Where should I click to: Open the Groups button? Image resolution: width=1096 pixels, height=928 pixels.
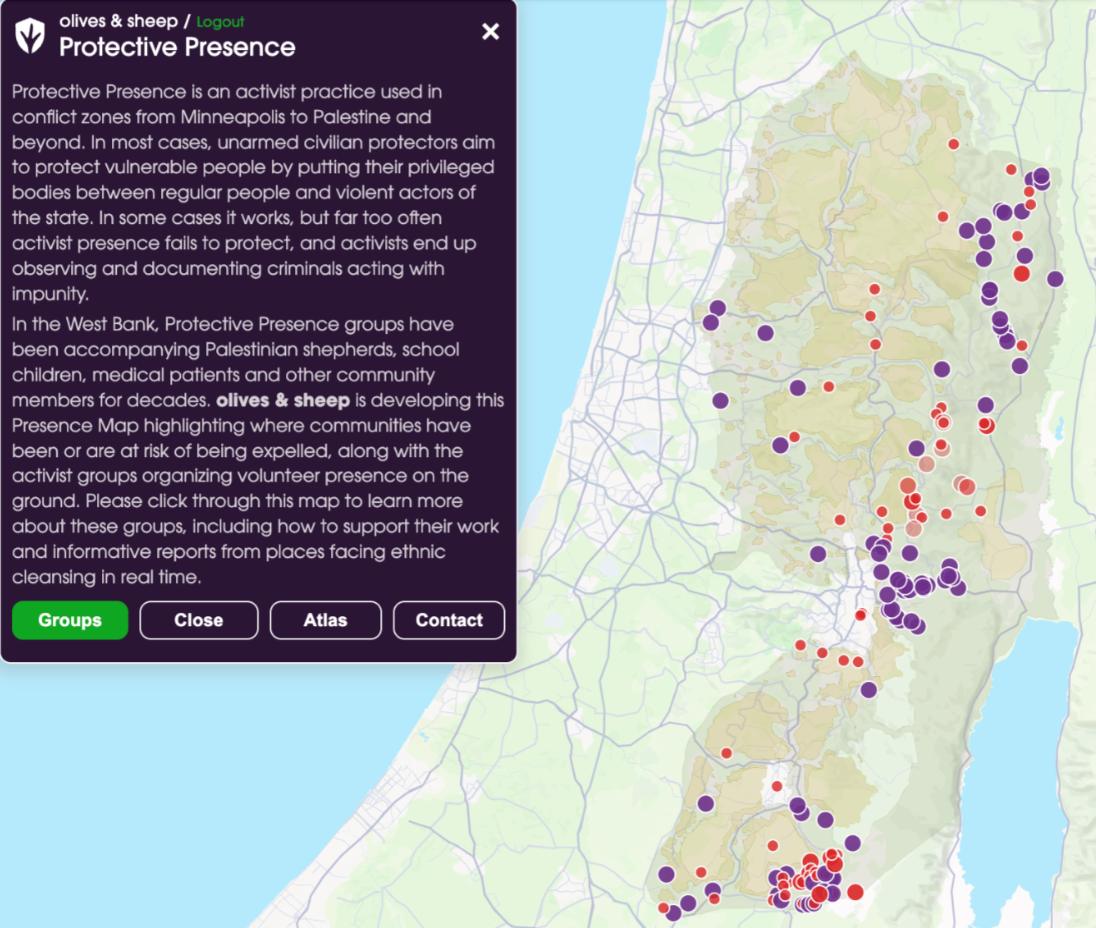[70, 620]
